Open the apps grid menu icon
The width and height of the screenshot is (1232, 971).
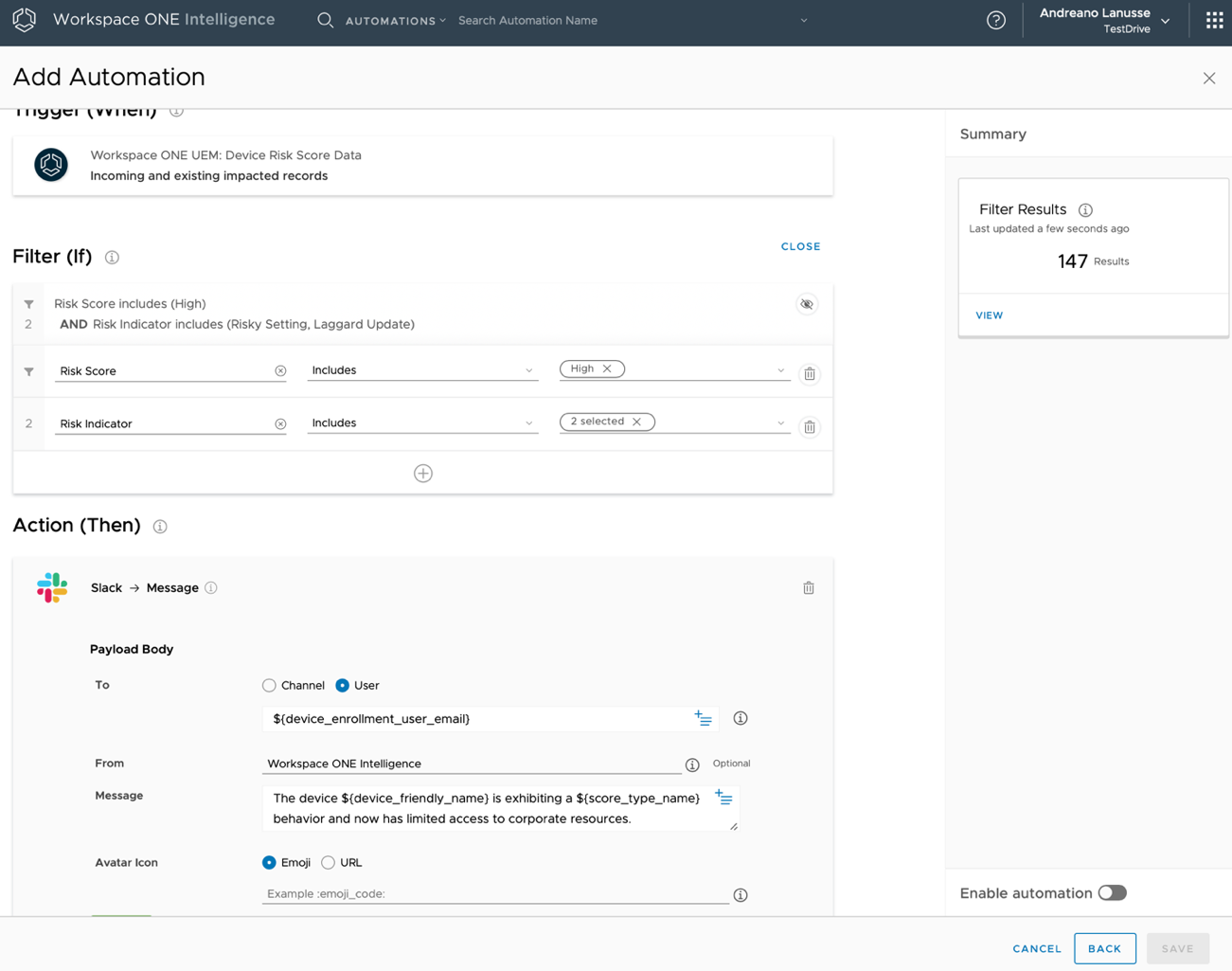coord(1214,21)
